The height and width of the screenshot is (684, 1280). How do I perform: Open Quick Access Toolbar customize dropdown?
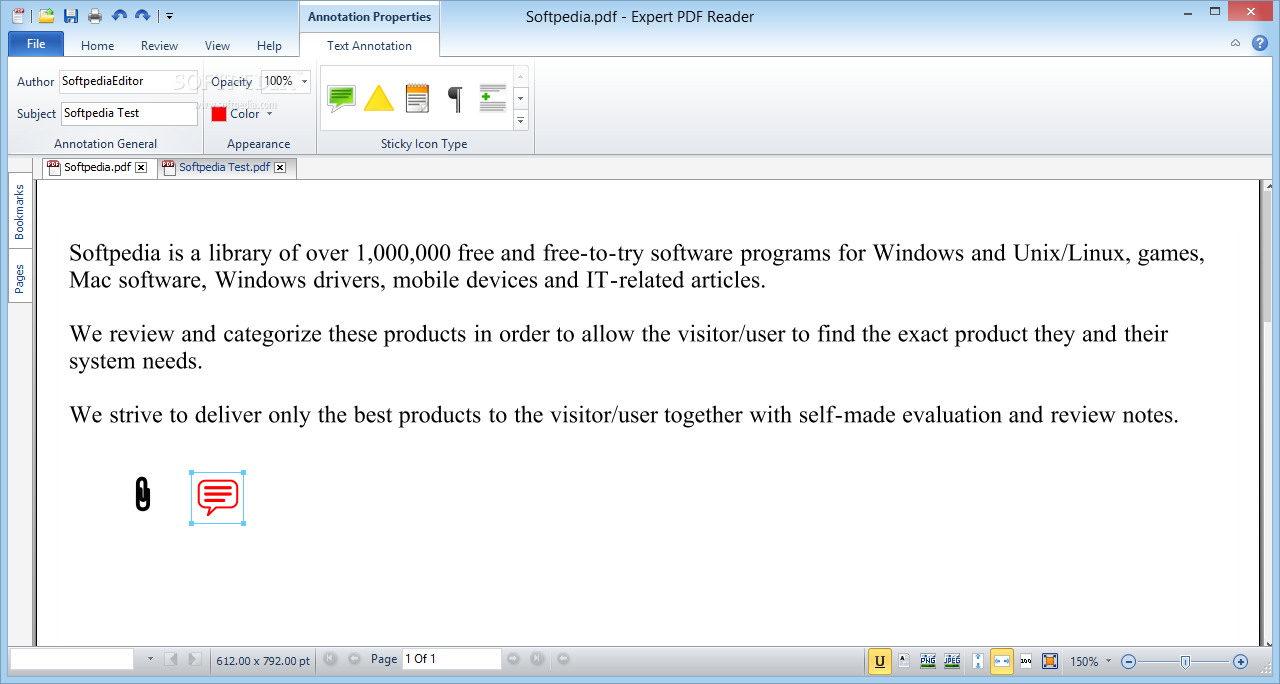pos(170,15)
